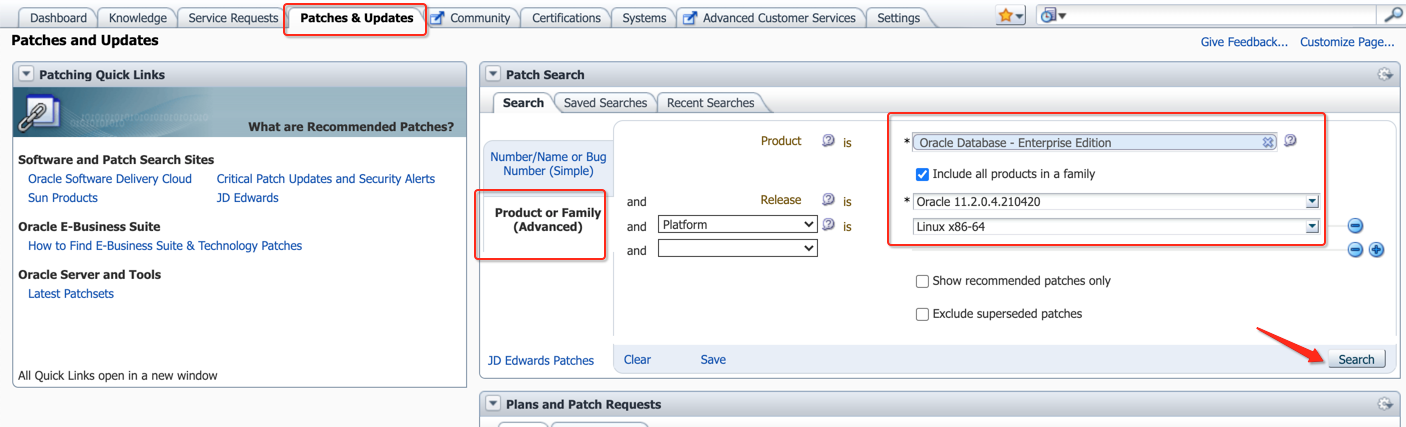Select Number/Name or Bug Number (Simple)
Viewport: 1406px width, 427px height.
[x=548, y=164]
